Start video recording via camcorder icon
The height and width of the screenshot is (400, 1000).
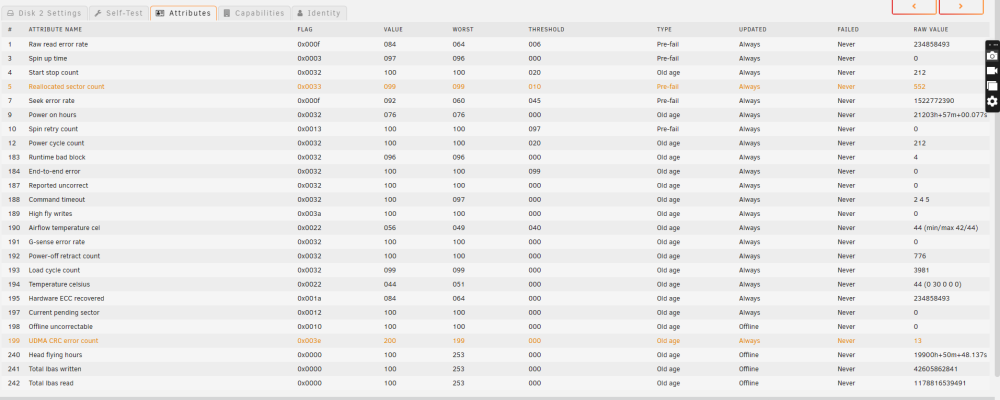[x=992, y=71]
